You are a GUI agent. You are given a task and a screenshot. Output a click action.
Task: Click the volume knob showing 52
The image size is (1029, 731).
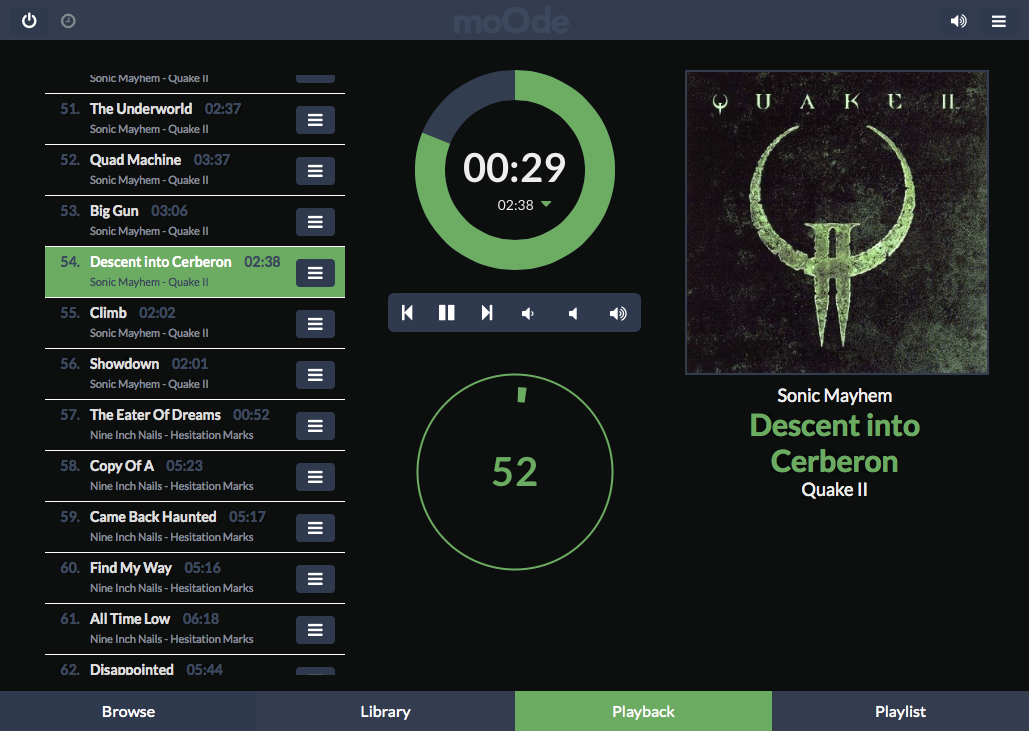(x=515, y=472)
